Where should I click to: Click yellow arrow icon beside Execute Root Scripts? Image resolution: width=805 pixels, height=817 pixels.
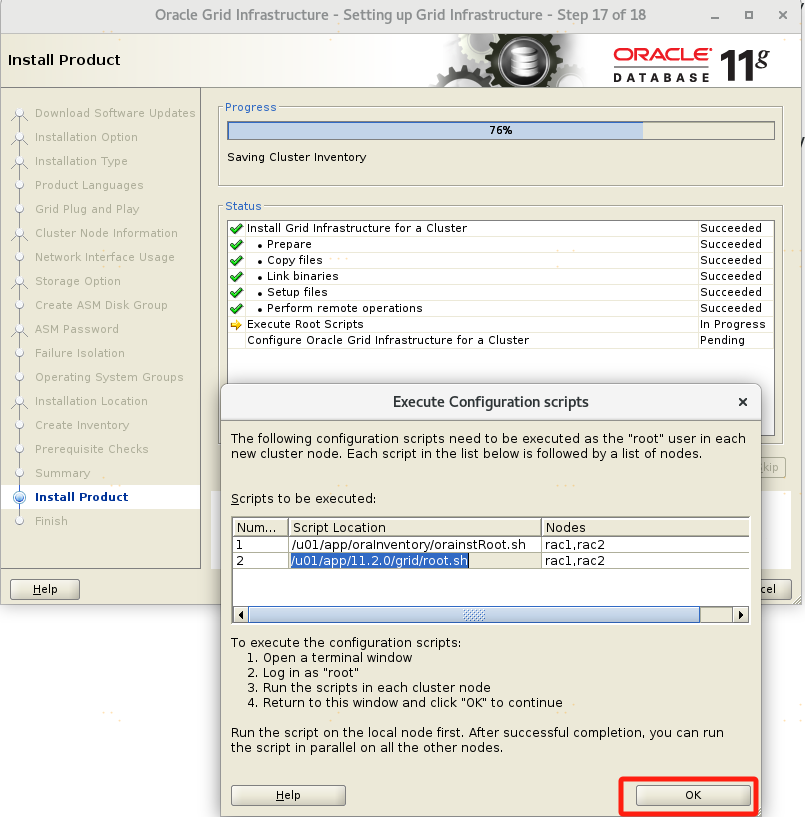click(x=237, y=325)
